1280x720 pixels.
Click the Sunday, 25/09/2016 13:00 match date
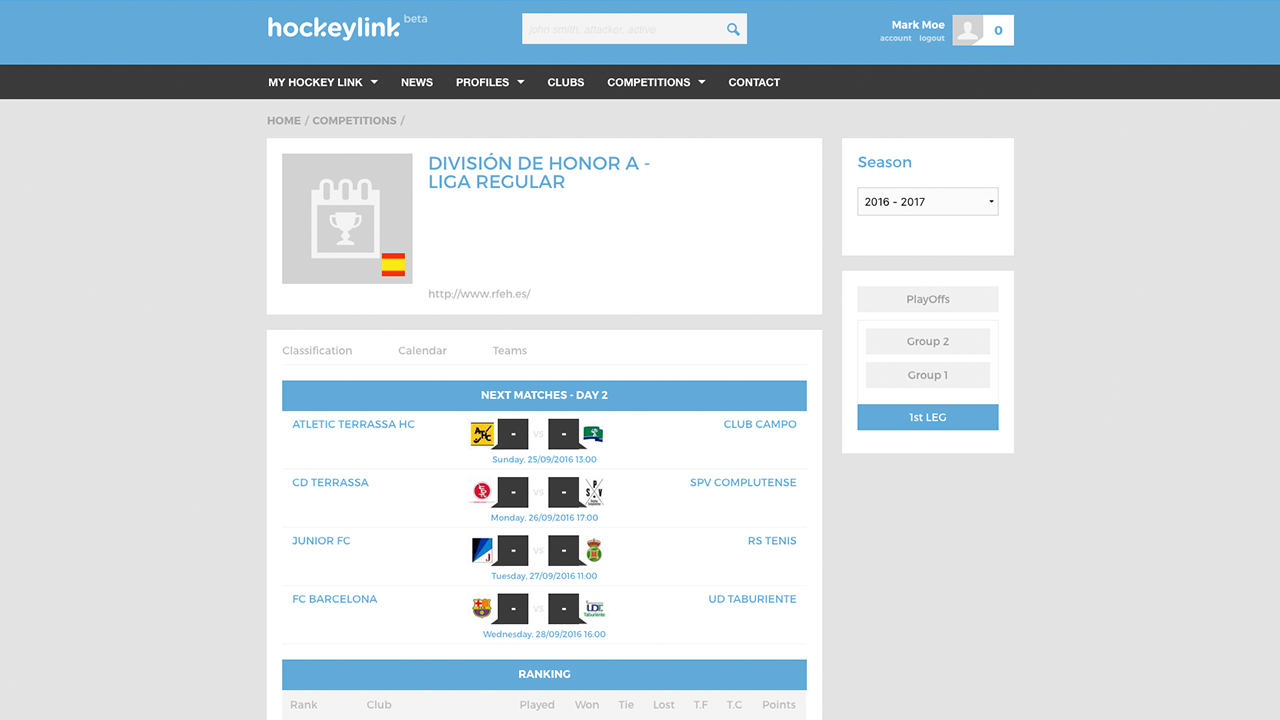pyautogui.click(x=544, y=460)
